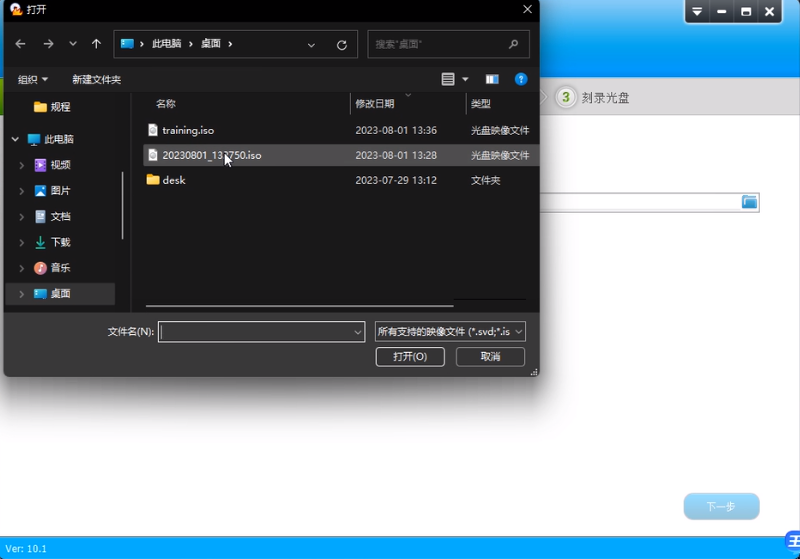
Task: Open the help question mark icon
Action: coord(521,79)
